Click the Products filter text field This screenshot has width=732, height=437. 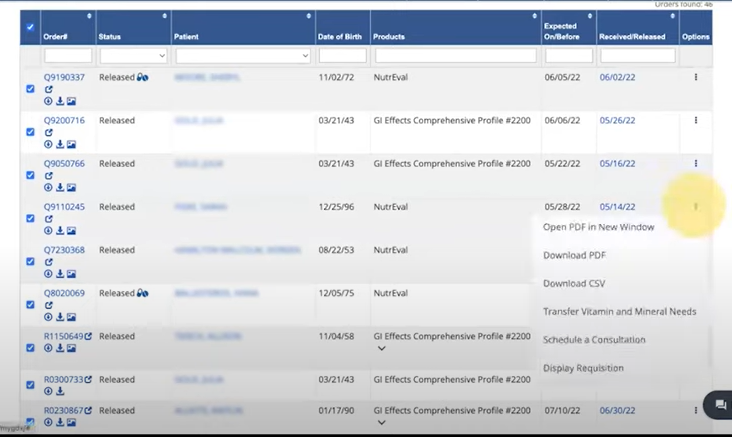(455, 56)
